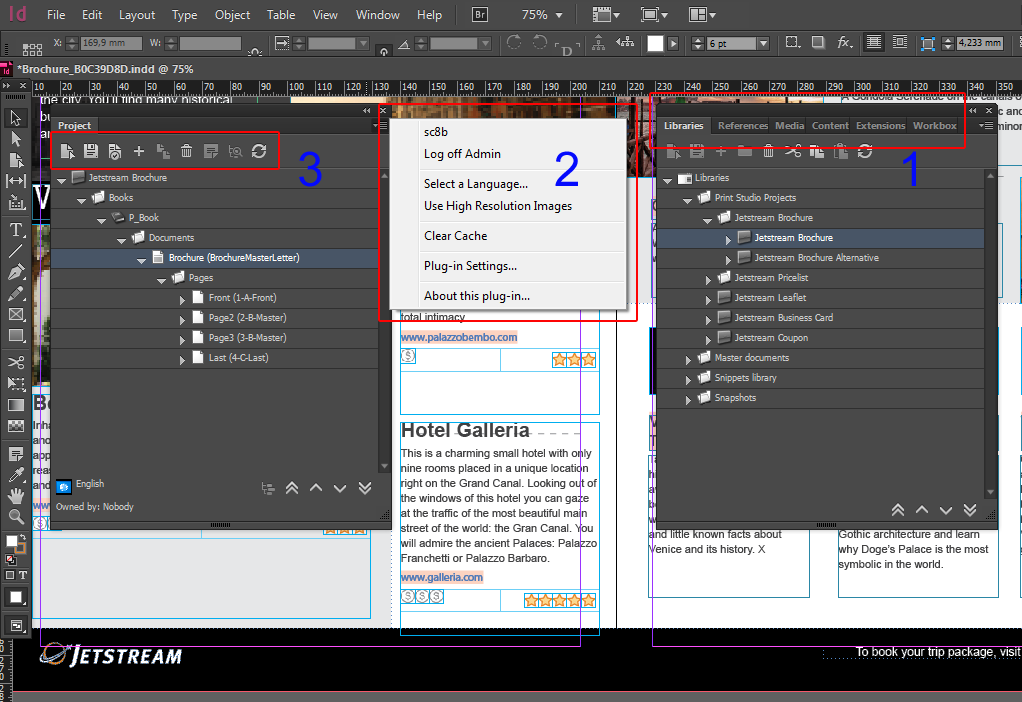Click the Project panel check-in document icon
The height and width of the screenshot is (702, 1022).
coord(115,151)
